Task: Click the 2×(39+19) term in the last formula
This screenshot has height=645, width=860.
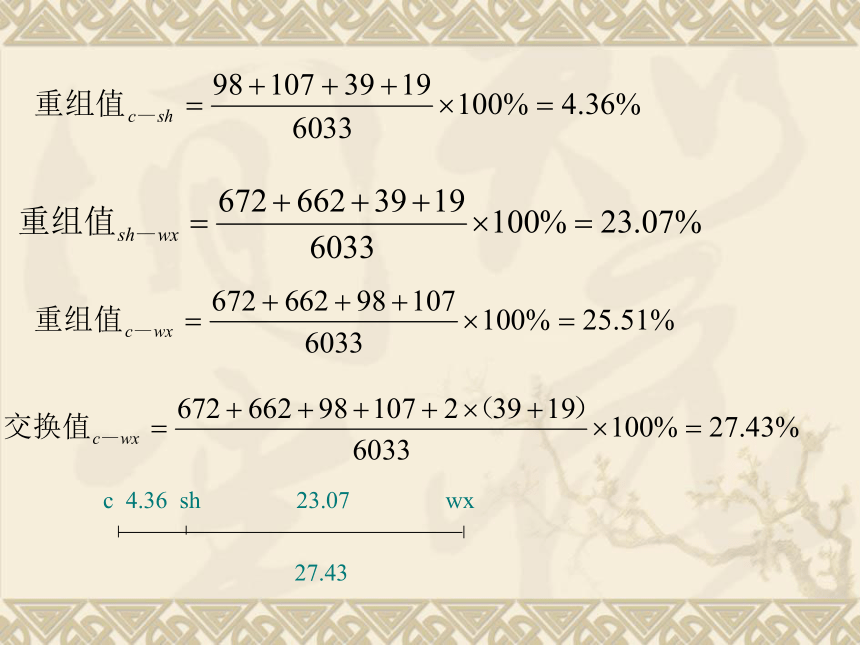Action: 514,409
